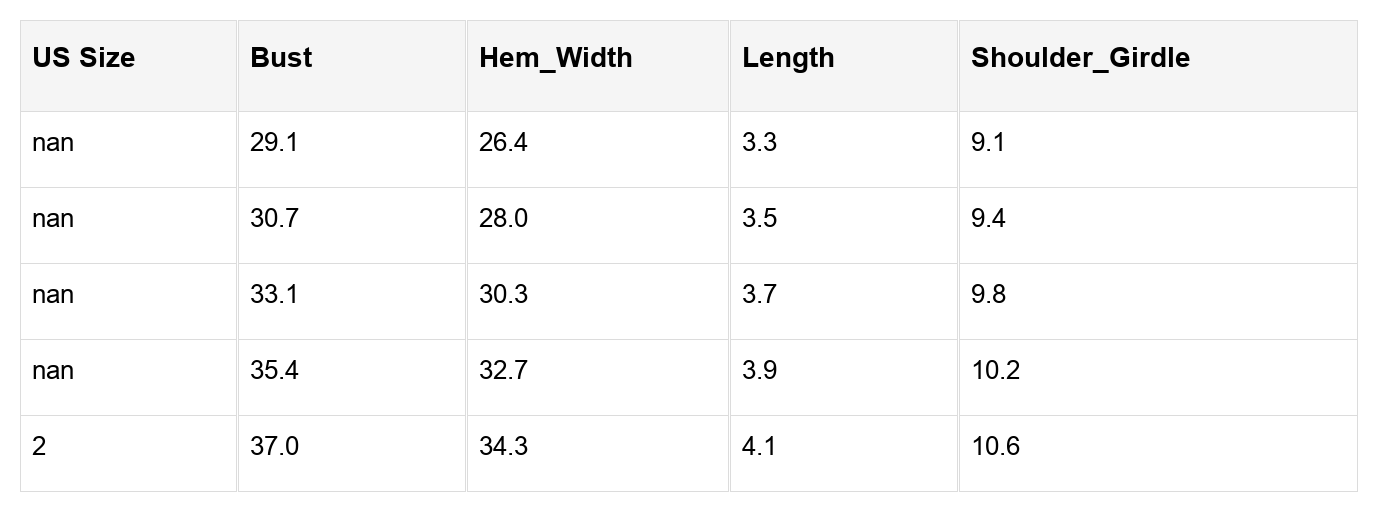Select the Bust value 29.1
The width and height of the screenshot is (1377, 511).
pos(274,143)
